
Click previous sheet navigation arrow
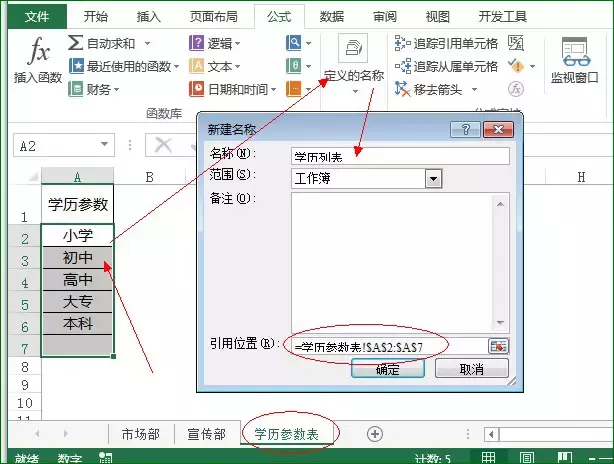(37, 433)
